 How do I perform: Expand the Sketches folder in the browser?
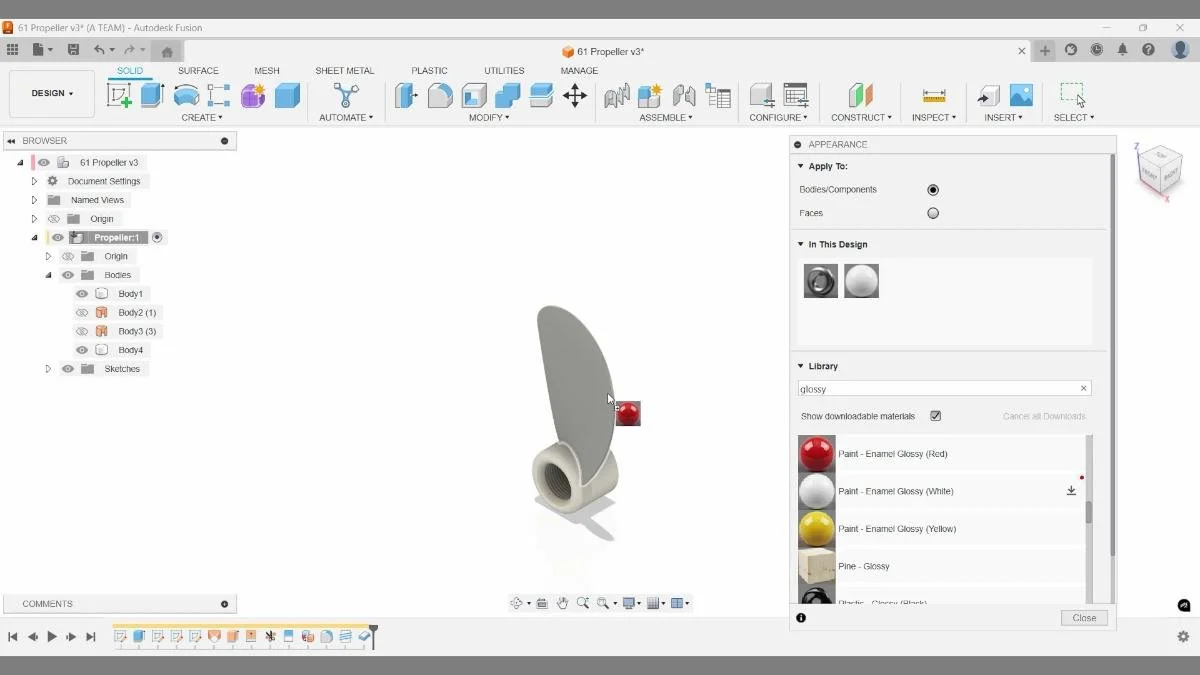point(48,368)
